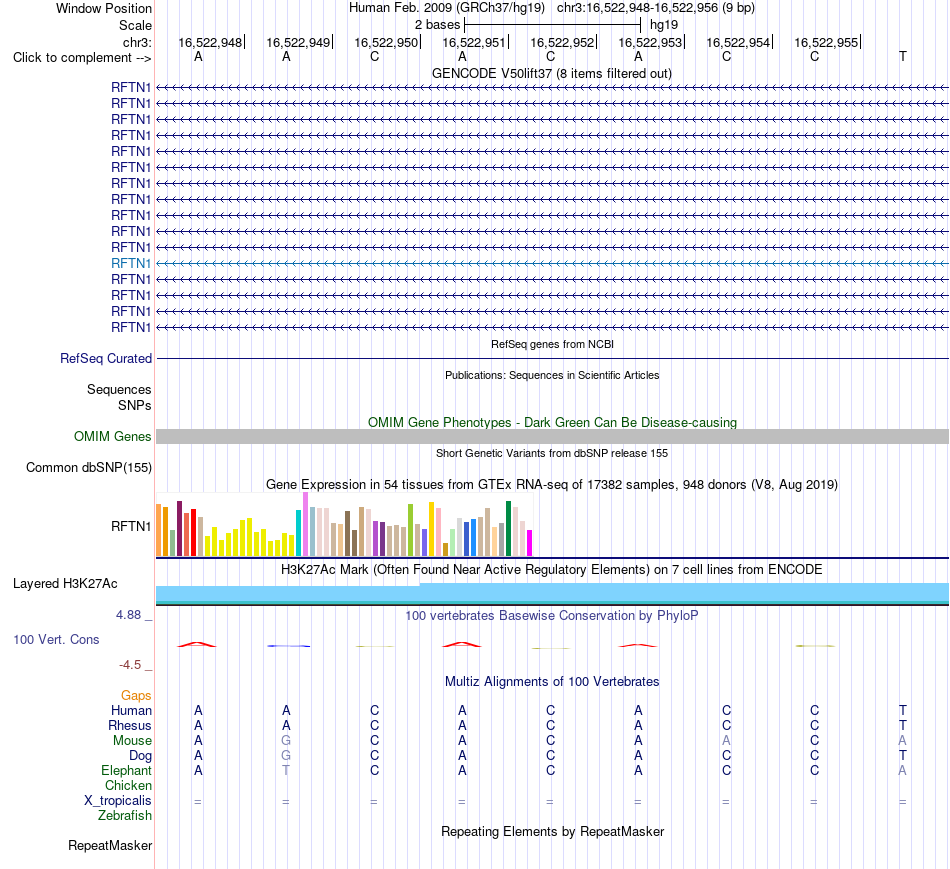Click the Scale label on the left
950x869 pixels.
pyautogui.click(x=135, y=25)
